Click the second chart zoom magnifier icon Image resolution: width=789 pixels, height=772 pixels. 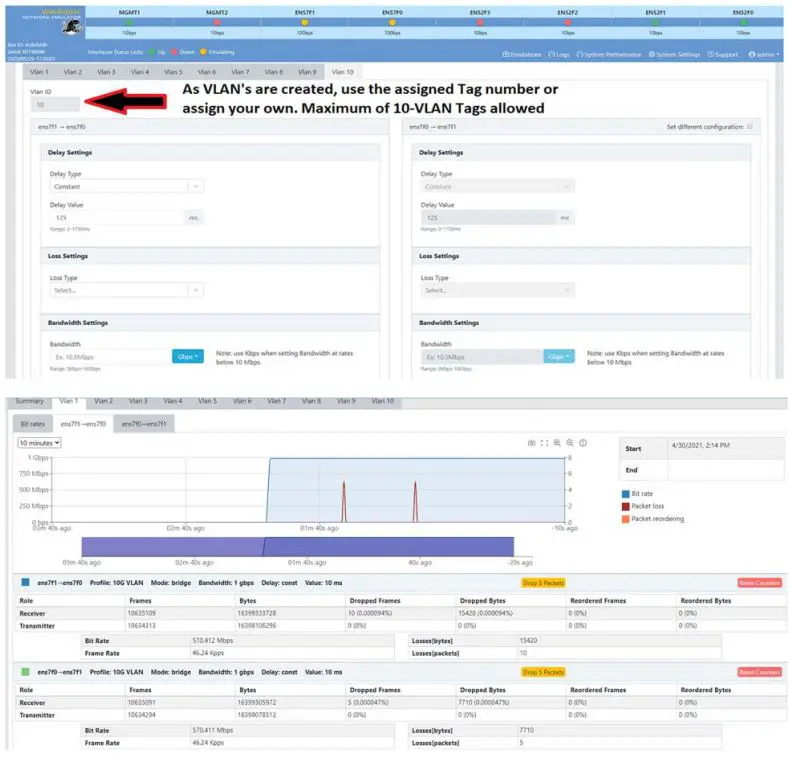pyautogui.click(x=570, y=443)
